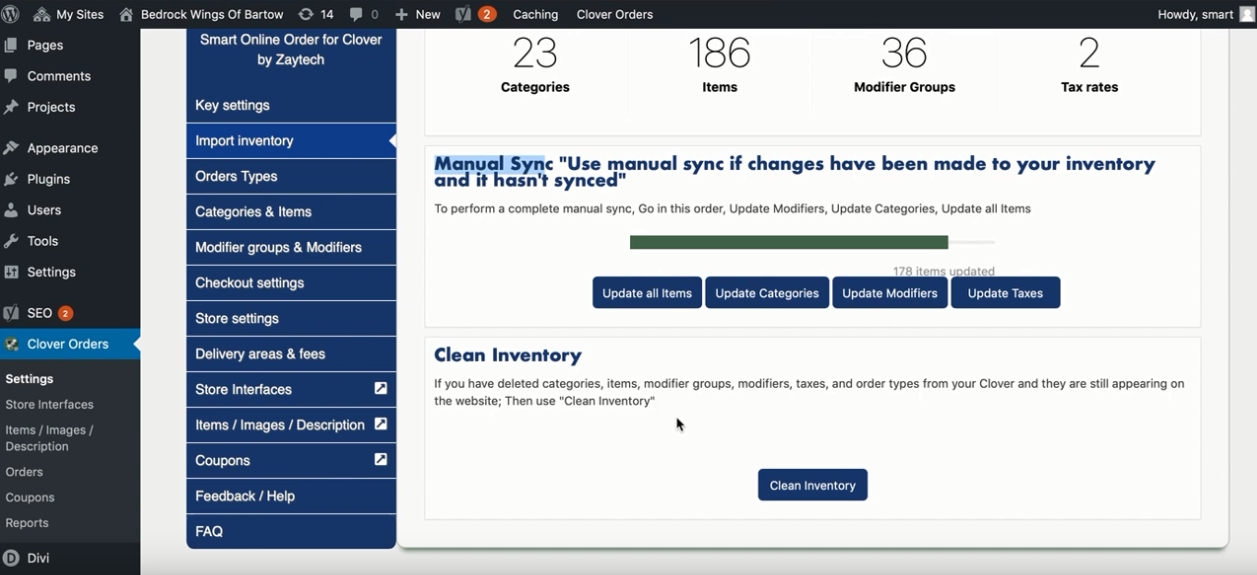
Task: Open the My Sites menu
Action: pos(69,14)
